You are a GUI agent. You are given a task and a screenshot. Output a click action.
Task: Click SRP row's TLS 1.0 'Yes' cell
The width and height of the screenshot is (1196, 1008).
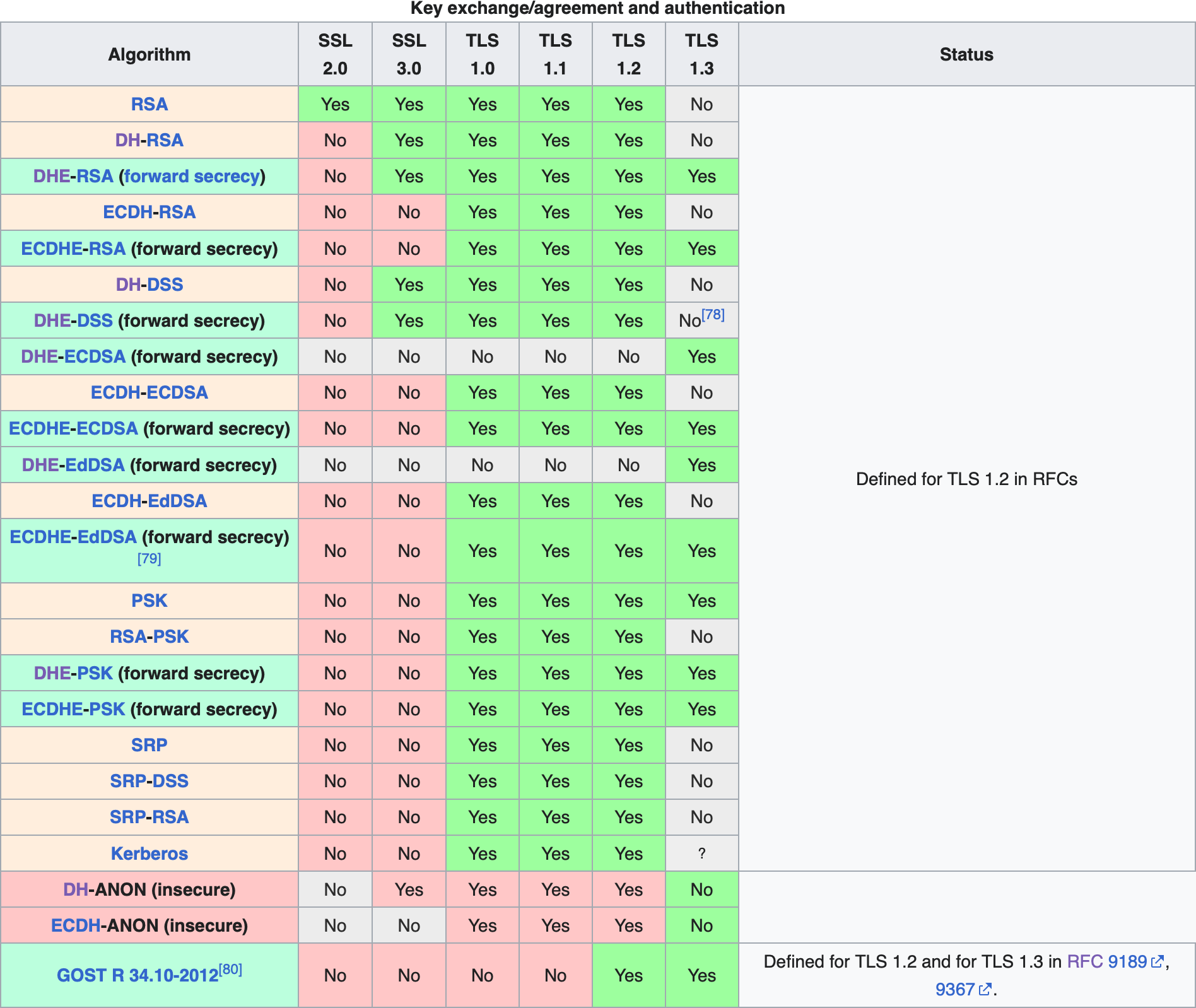[x=483, y=745]
